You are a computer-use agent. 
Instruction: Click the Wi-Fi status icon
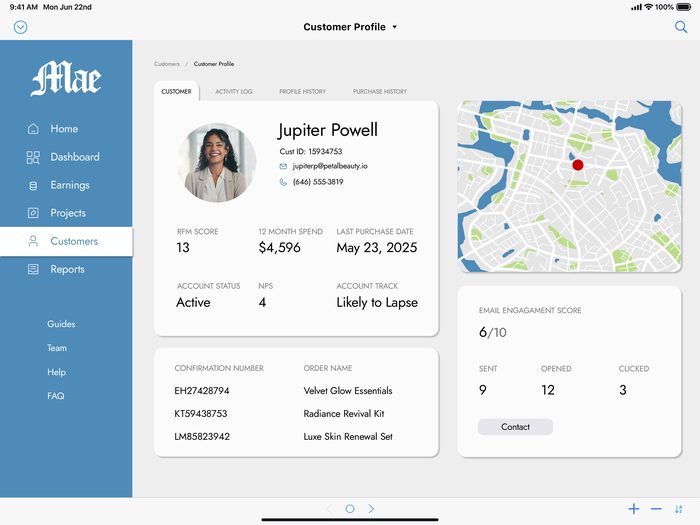pyautogui.click(x=649, y=7)
